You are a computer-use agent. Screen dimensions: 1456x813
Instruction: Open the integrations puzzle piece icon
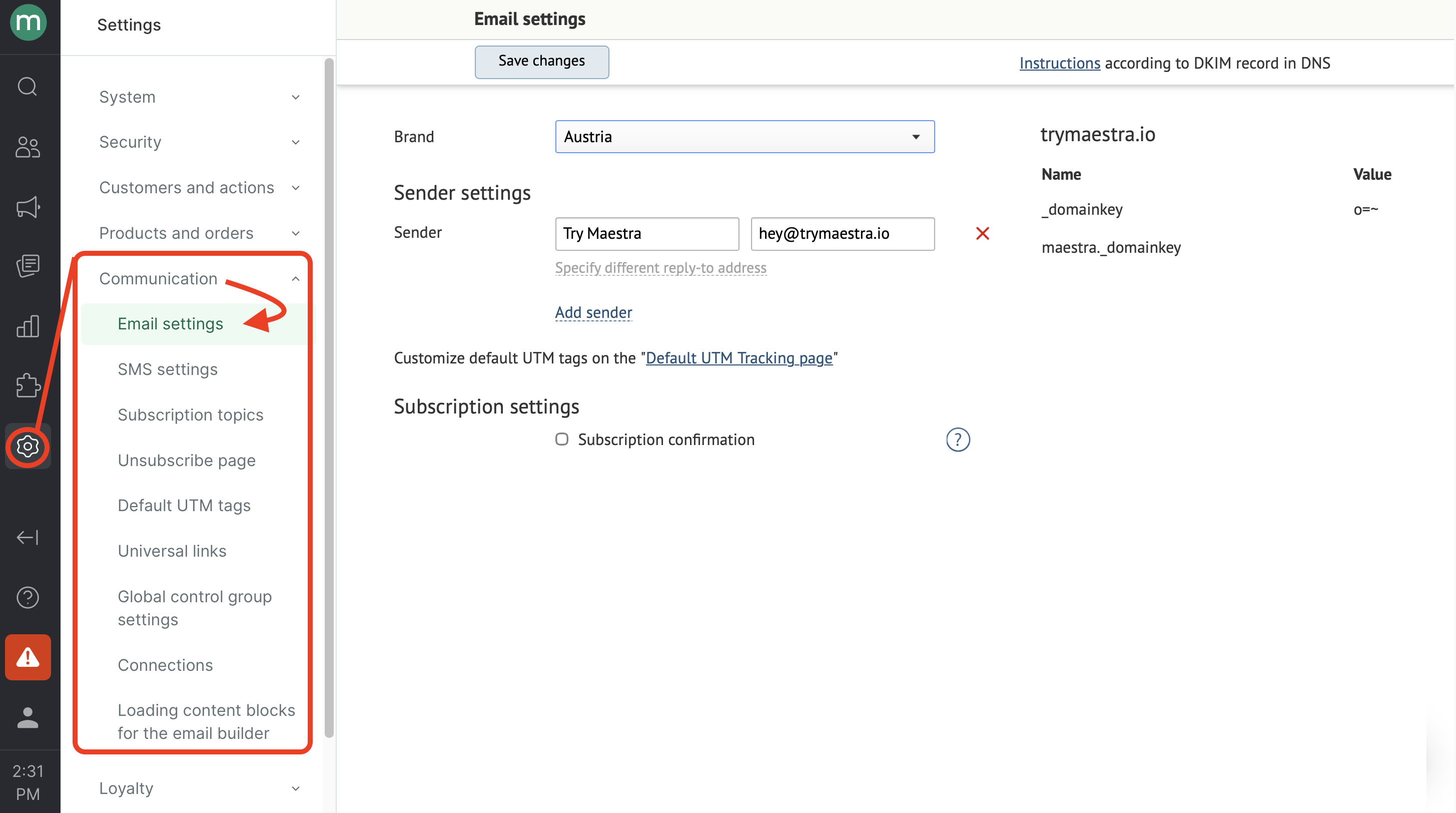coord(28,386)
